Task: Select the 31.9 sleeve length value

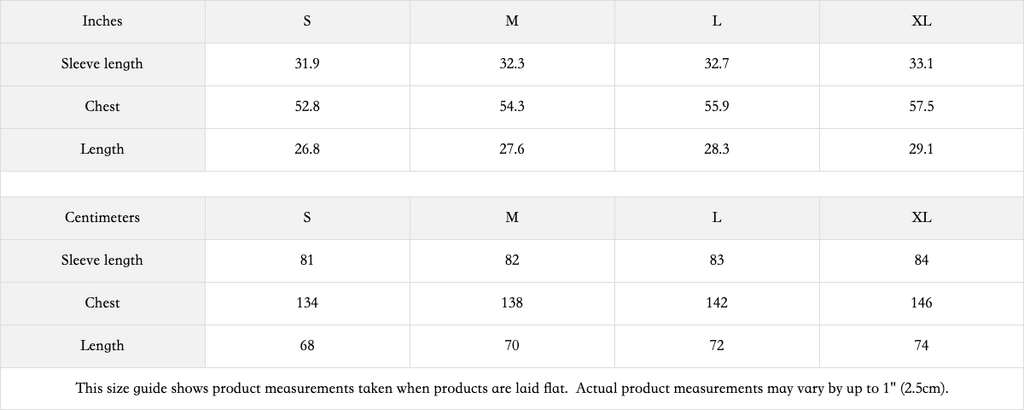Action: pos(306,64)
